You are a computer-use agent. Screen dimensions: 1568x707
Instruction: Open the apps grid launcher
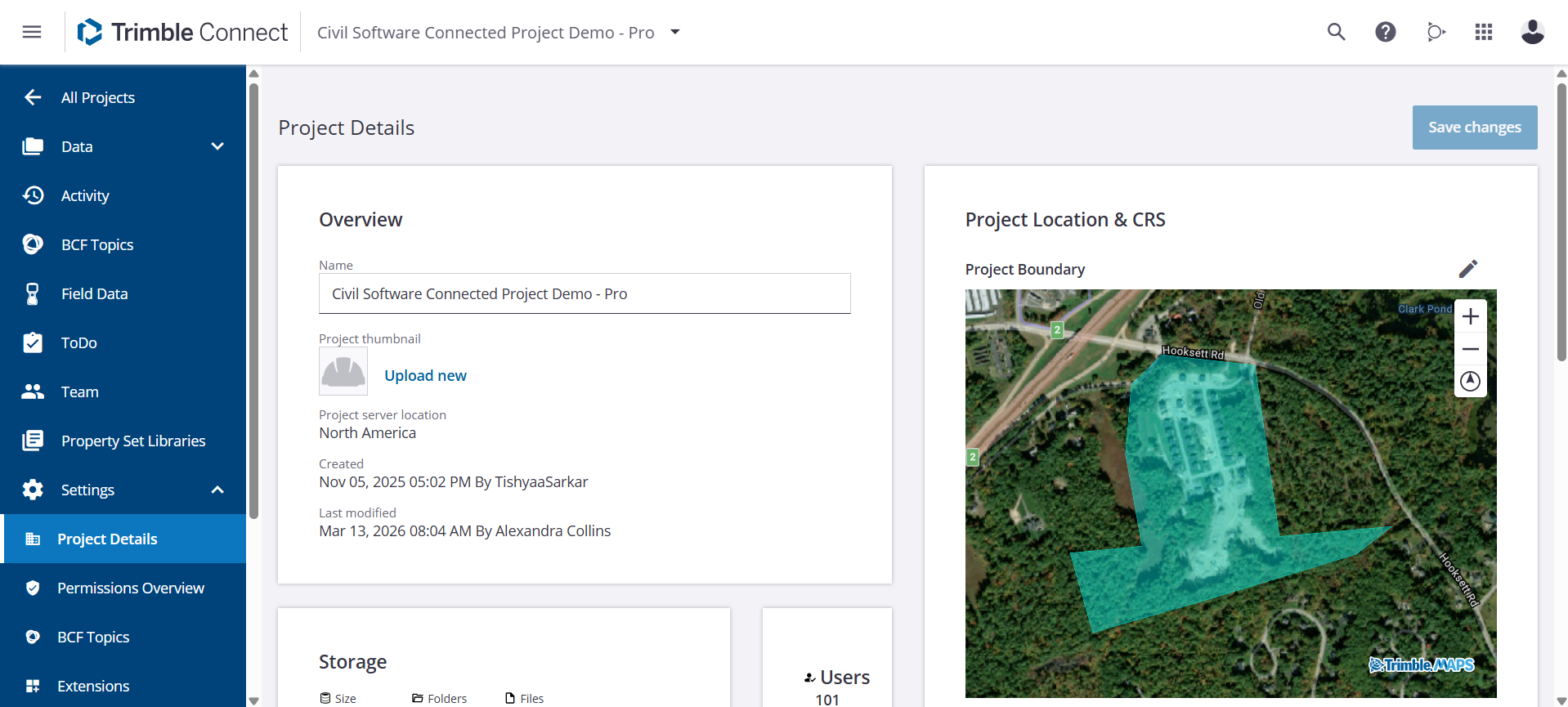[x=1483, y=32]
